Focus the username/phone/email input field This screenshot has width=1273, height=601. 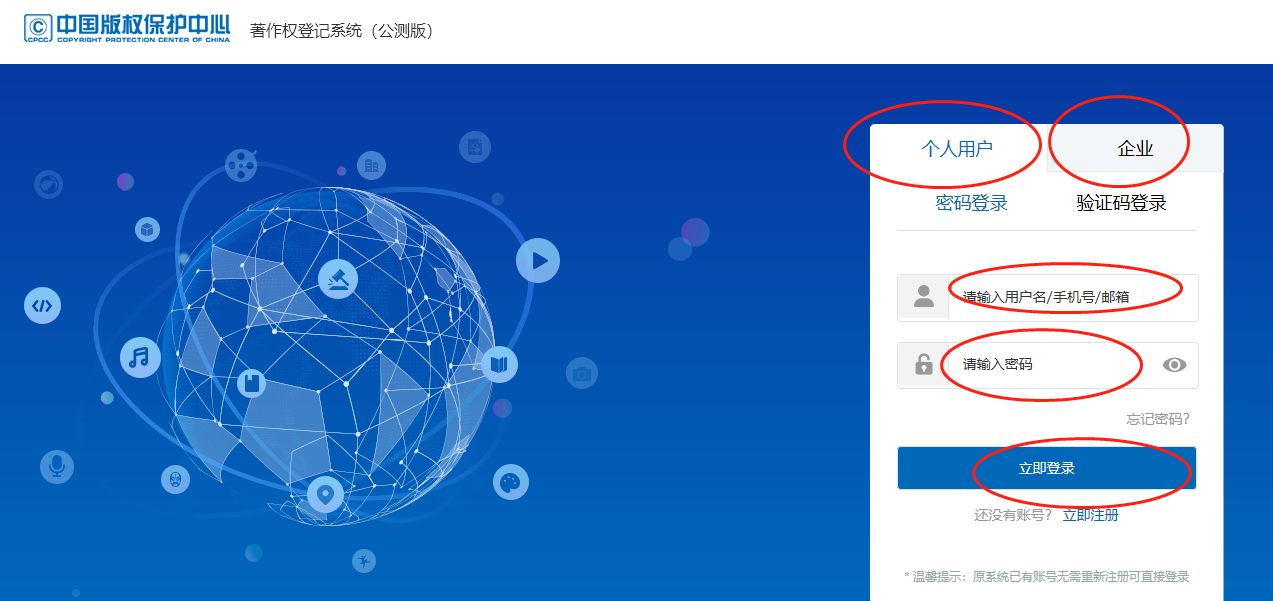(x=1070, y=297)
